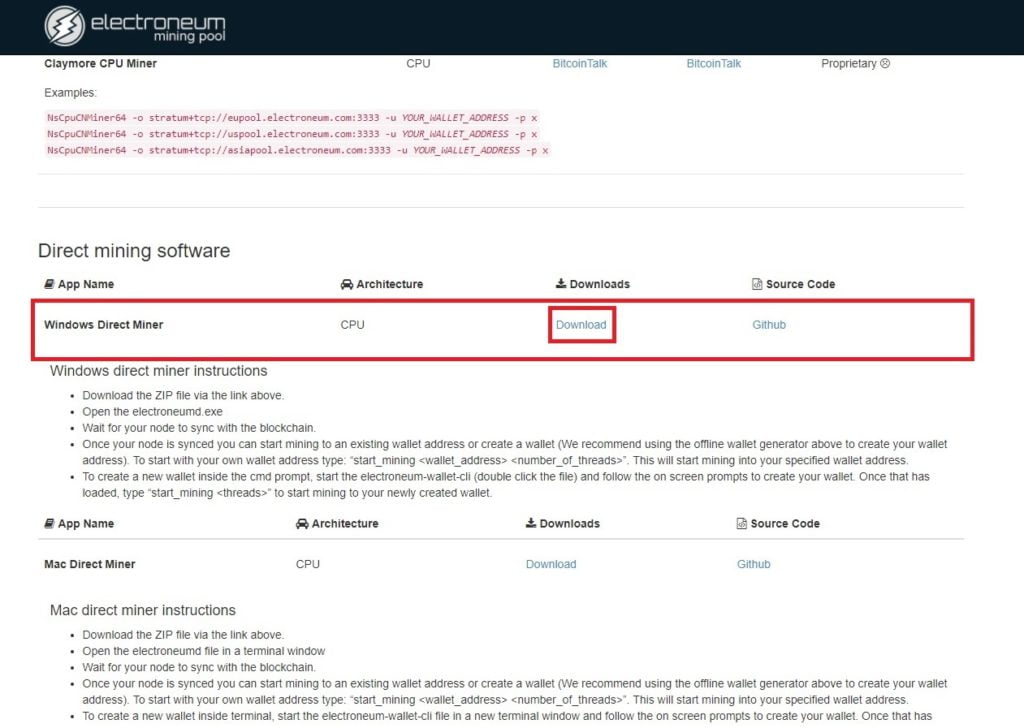Image resolution: width=1024 pixels, height=728 pixels.
Task: Download the Windows Direct Miner
Action: (x=581, y=324)
